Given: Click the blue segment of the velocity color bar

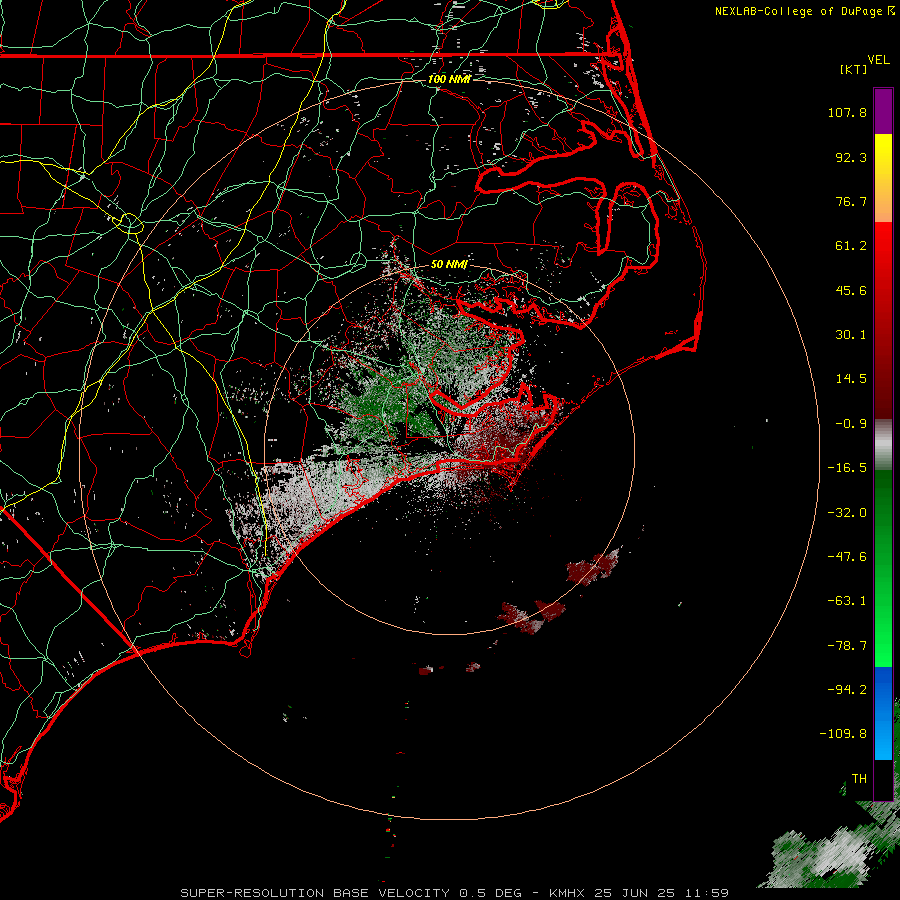Looking at the screenshot, I should (883, 713).
